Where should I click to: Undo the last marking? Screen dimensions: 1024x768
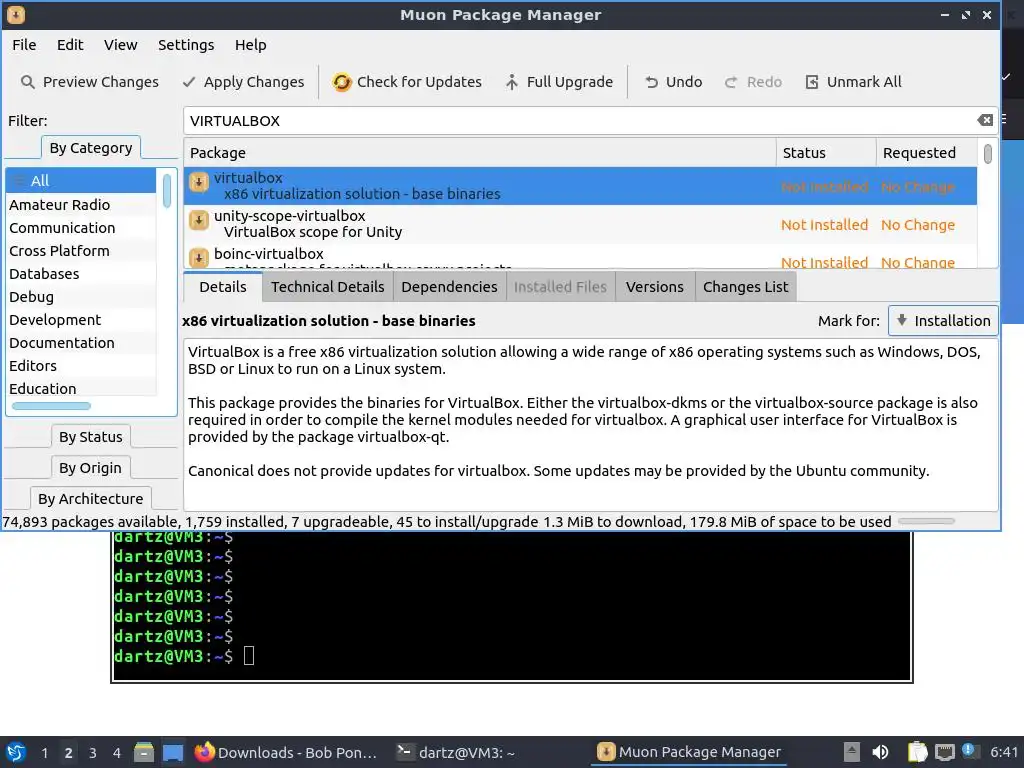click(x=673, y=82)
